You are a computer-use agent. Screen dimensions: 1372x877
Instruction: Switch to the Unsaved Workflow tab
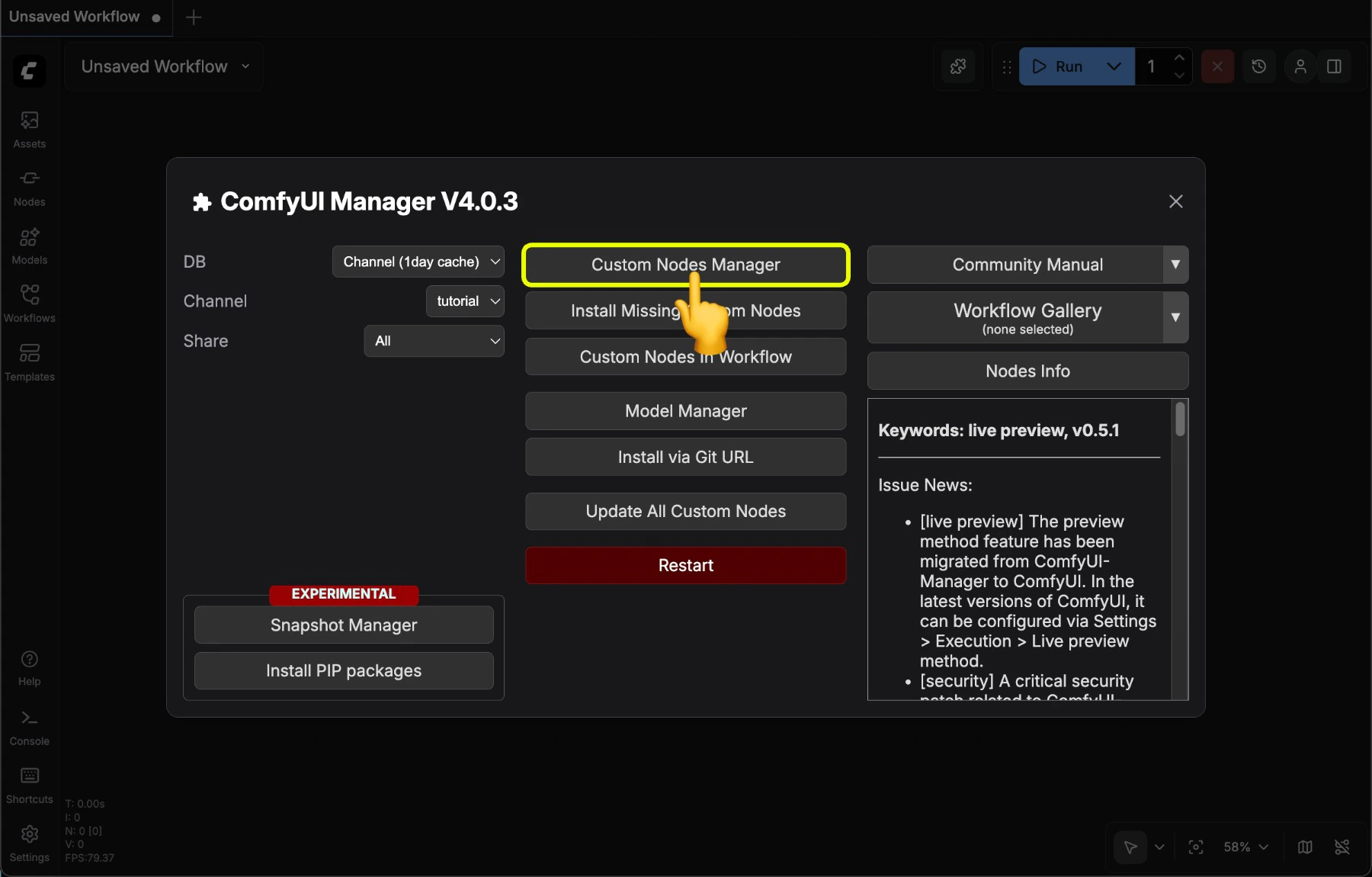click(x=74, y=17)
